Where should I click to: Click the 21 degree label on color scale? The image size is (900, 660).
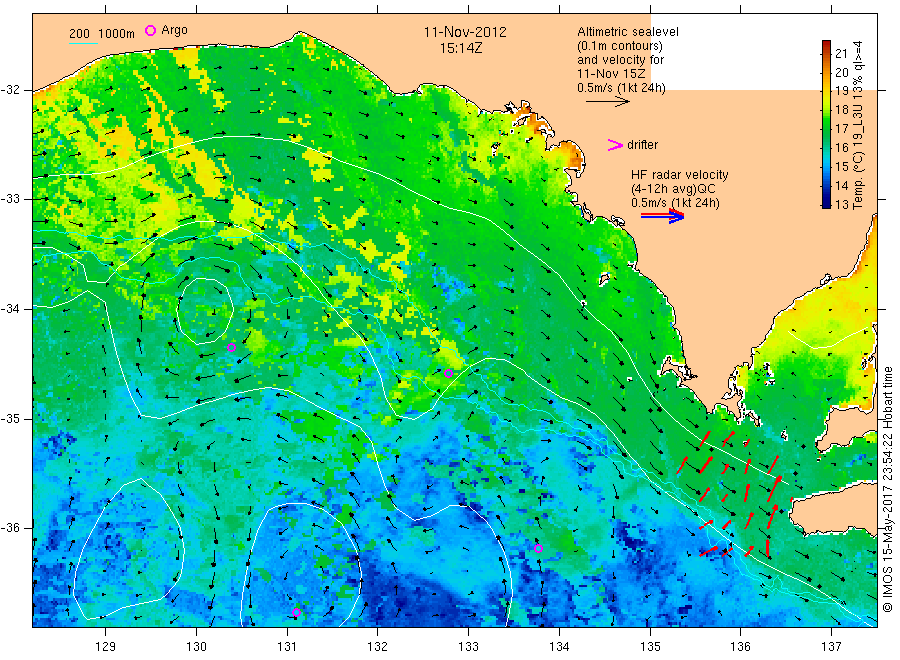pos(841,53)
